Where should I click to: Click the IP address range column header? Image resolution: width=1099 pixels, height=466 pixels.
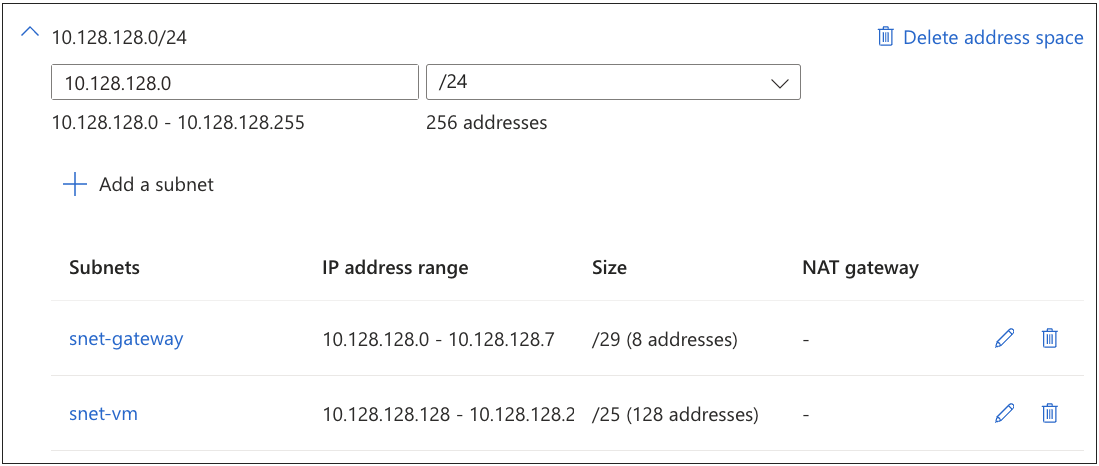[x=395, y=268]
